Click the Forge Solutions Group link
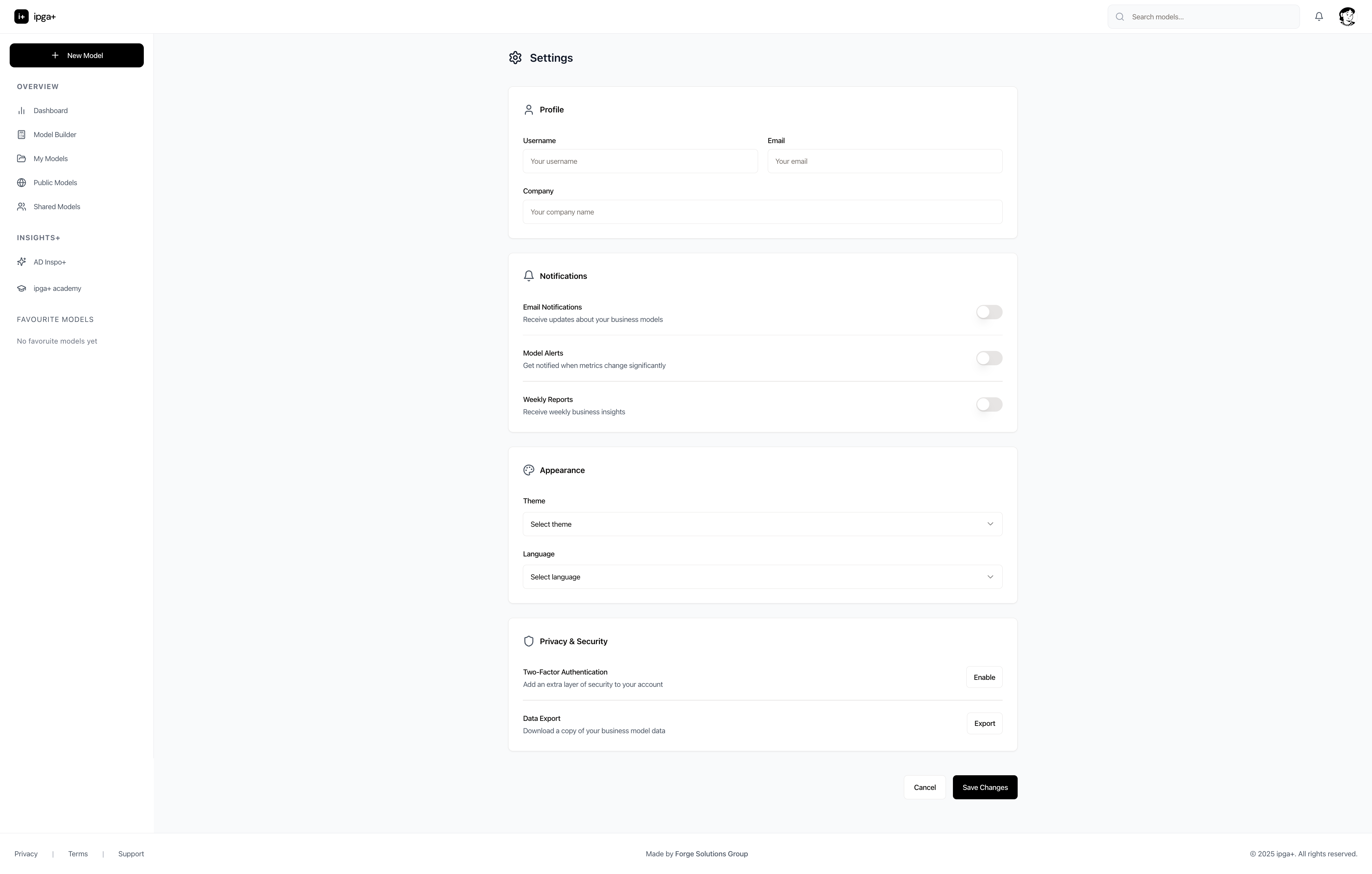Image resolution: width=1372 pixels, height=874 pixels. (711, 854)
